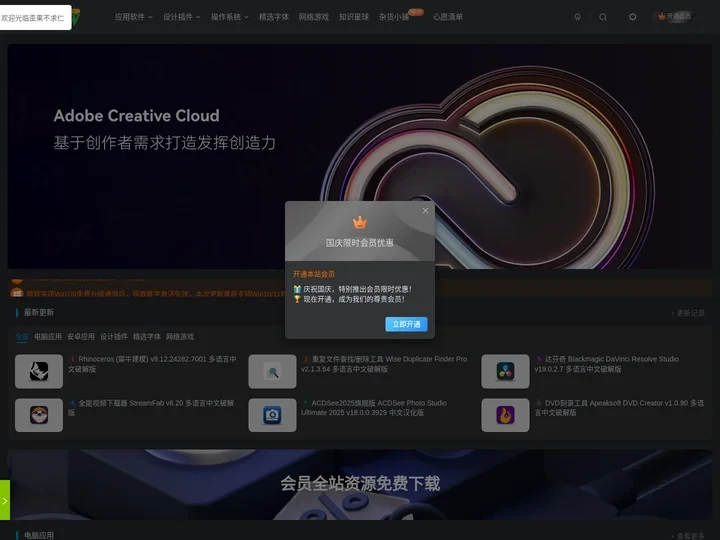Open the DaVinci Resolve Studio title
Image resolution: width=720 pixels, height=540 pixels.
(x=607, y=364)
